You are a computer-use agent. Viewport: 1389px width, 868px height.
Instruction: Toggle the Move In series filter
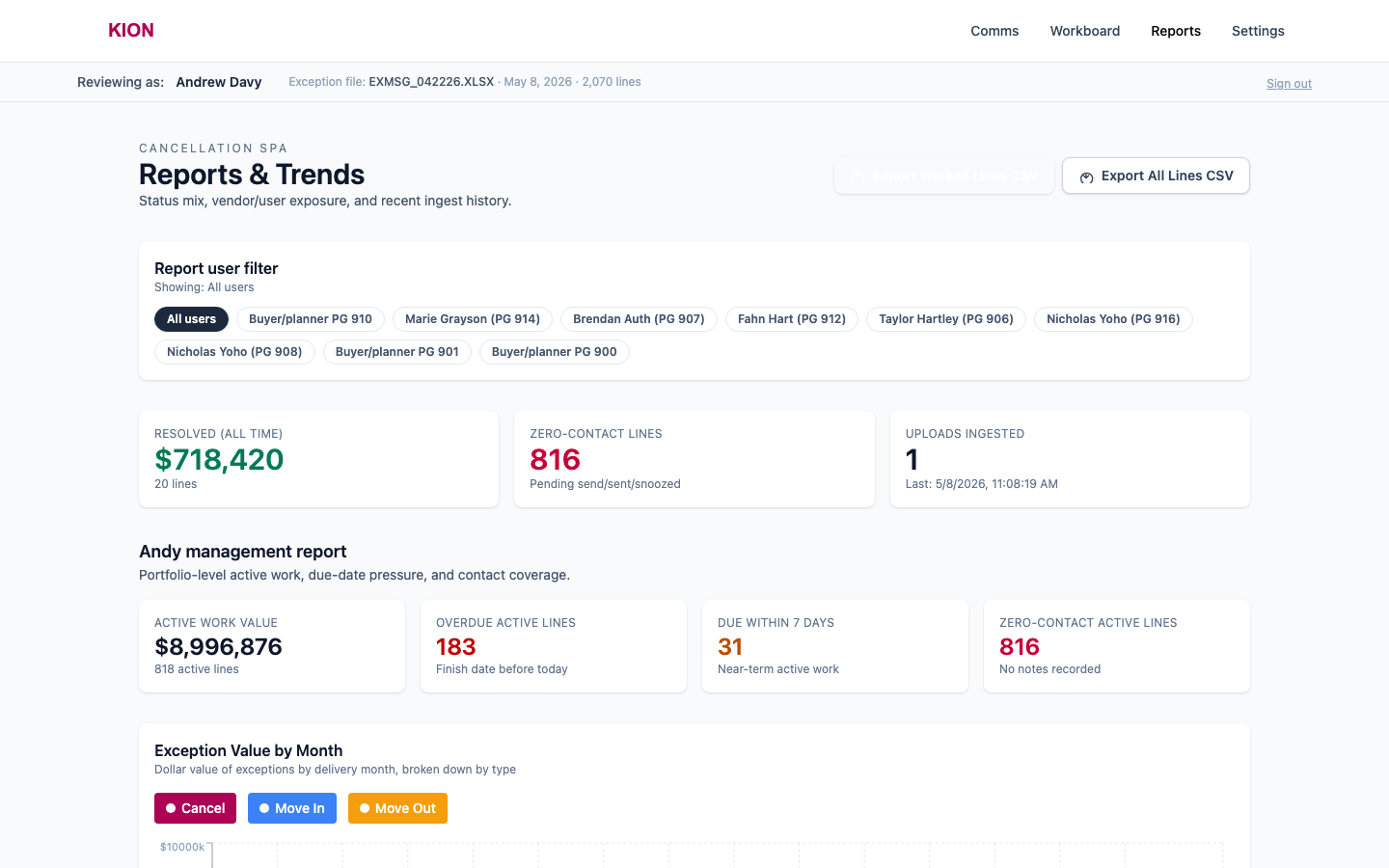(292, 808)
